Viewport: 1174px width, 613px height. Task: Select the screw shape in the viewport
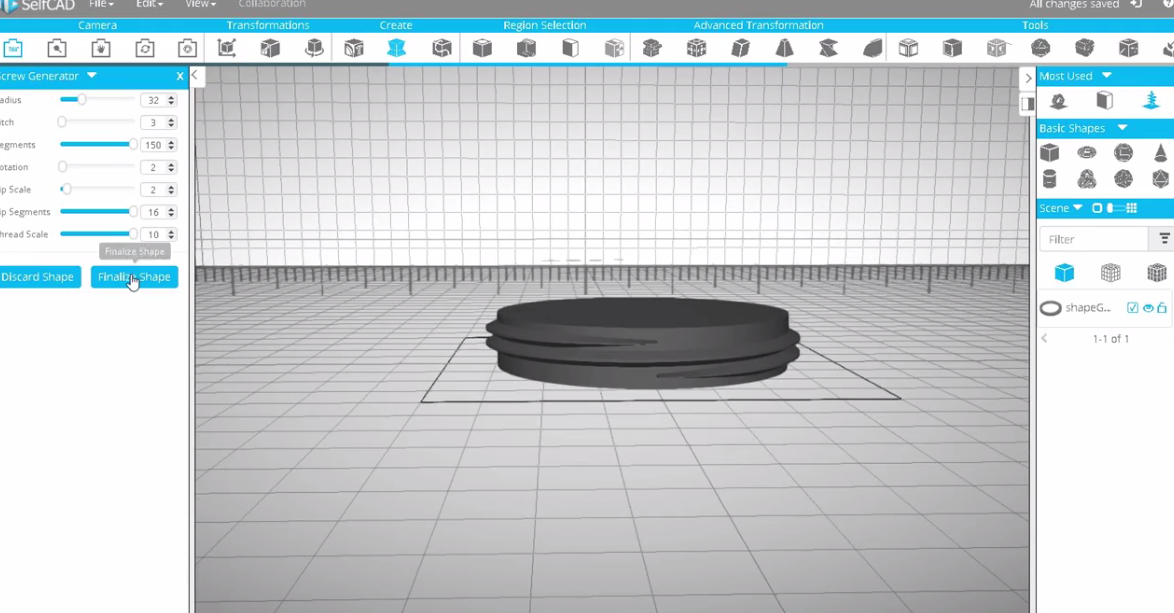point(642,343)
